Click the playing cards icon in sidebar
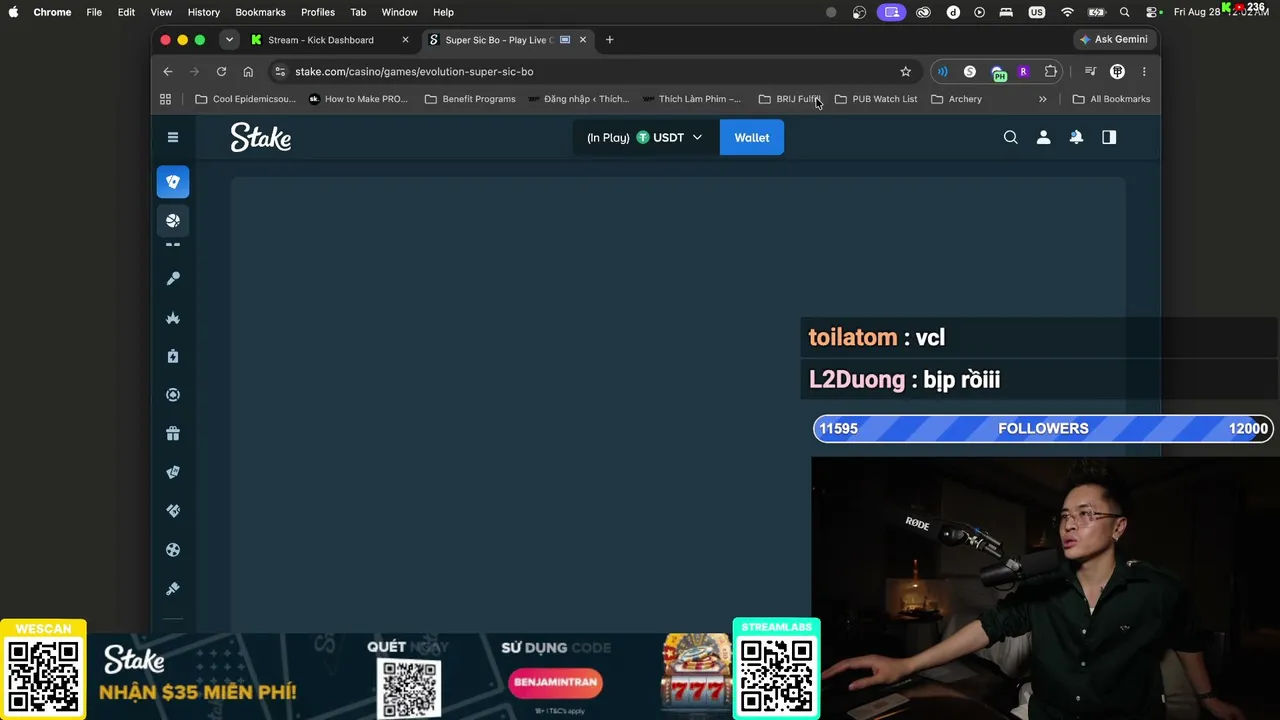This screenshot has height=720, width=1280. tap(173, 472)
